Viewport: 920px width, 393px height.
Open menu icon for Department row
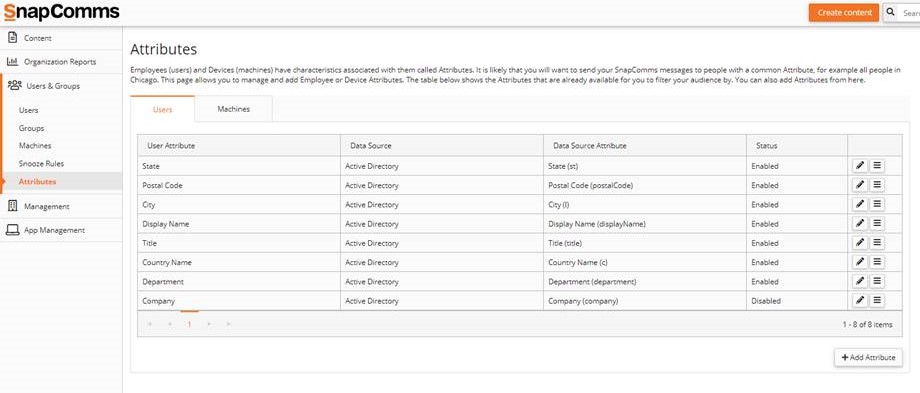(x=877, y=282)
